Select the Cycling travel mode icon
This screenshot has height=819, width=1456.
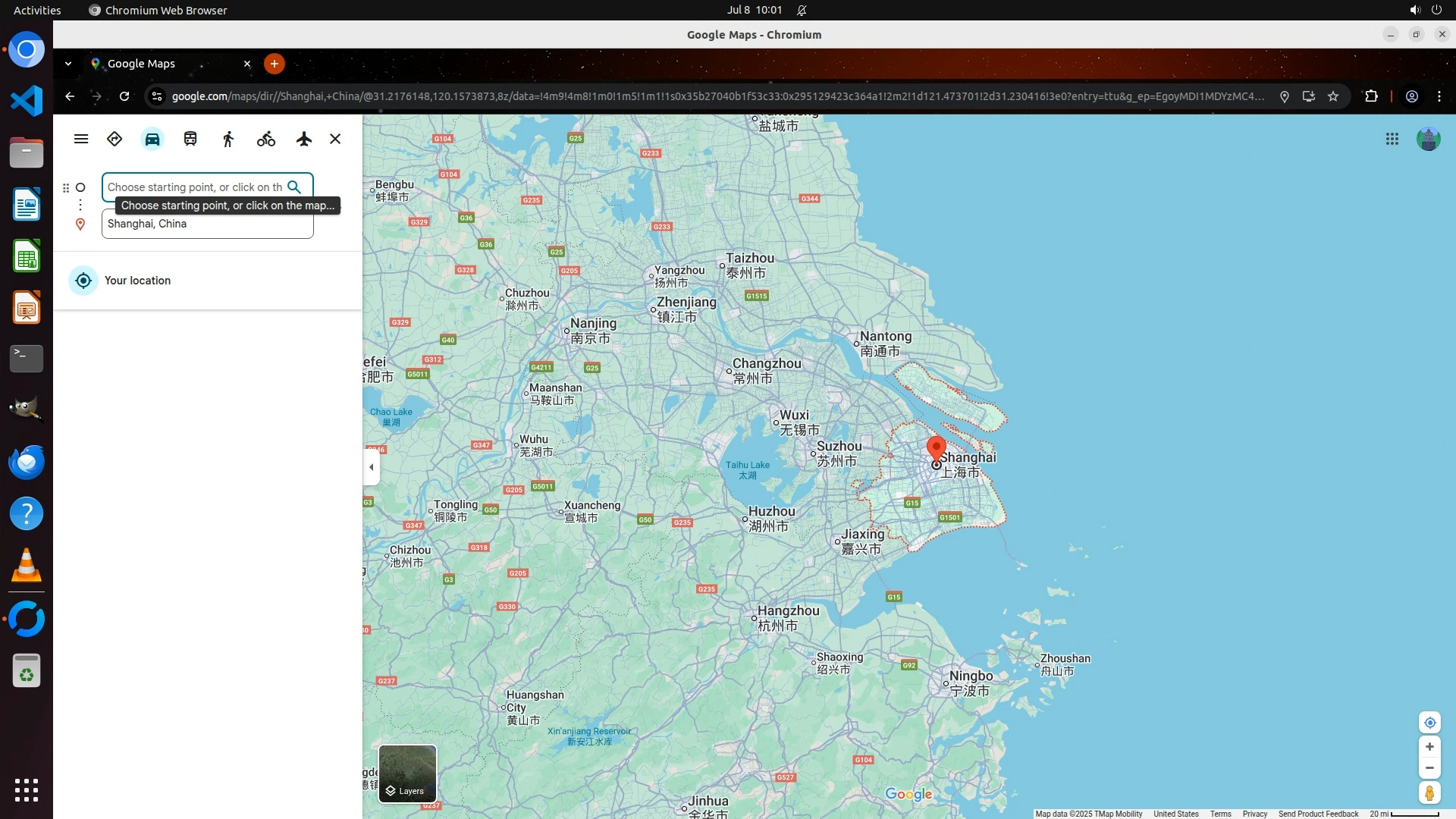[266, 140]
